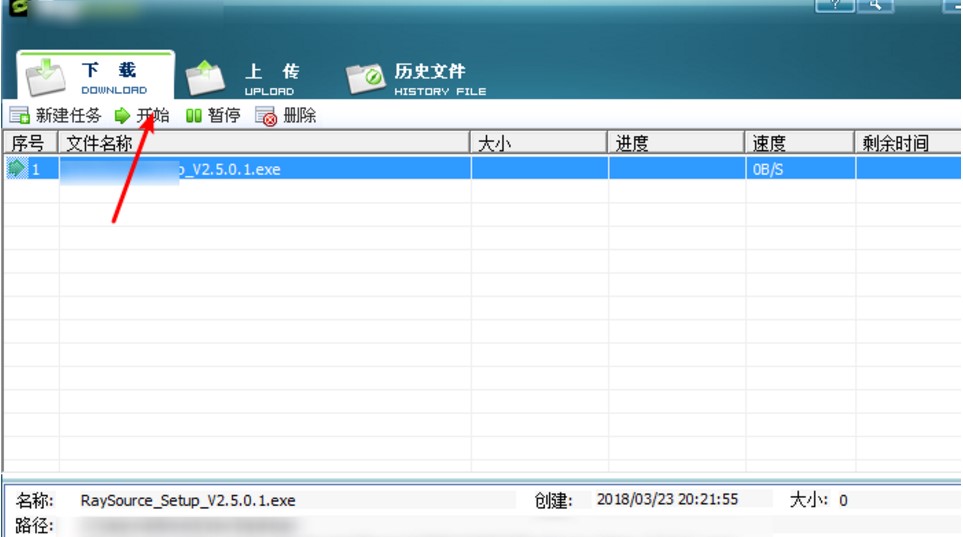Viewport: 963px width, 537px height.
Task: Click the upload folder icon
Action: [205, 78]
